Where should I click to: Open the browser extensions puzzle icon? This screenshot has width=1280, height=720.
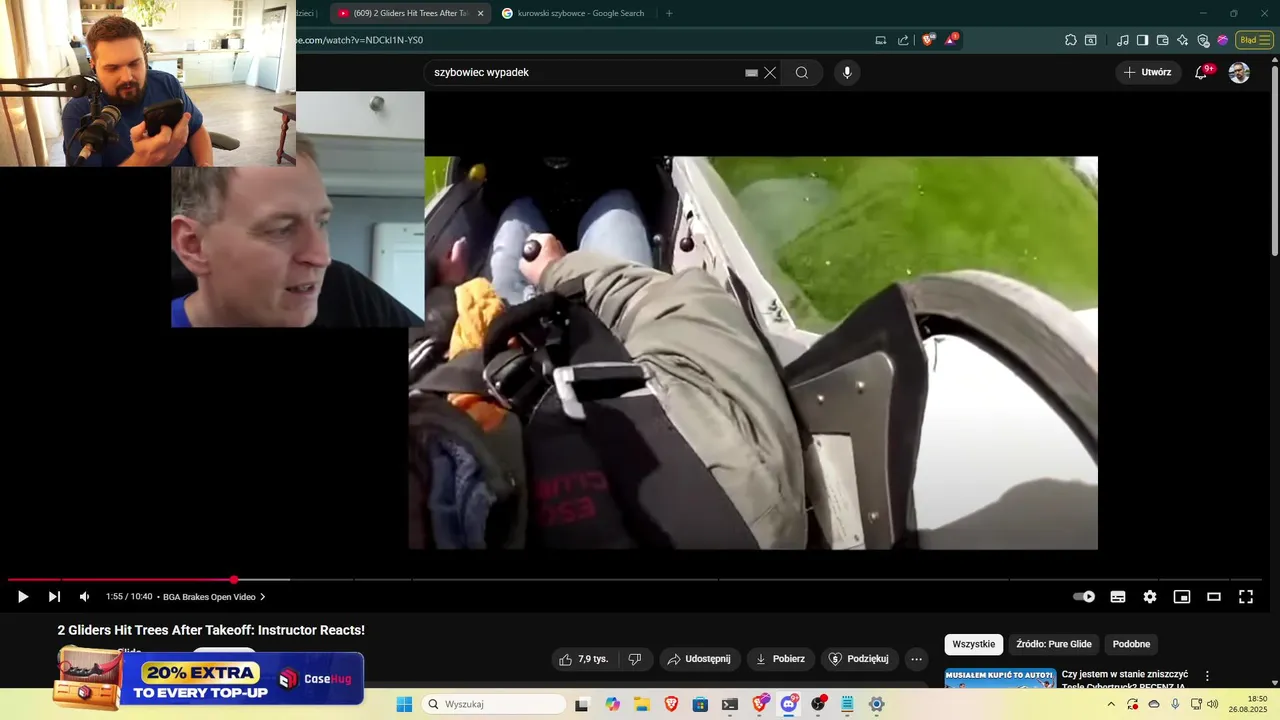coord(1071,40)
